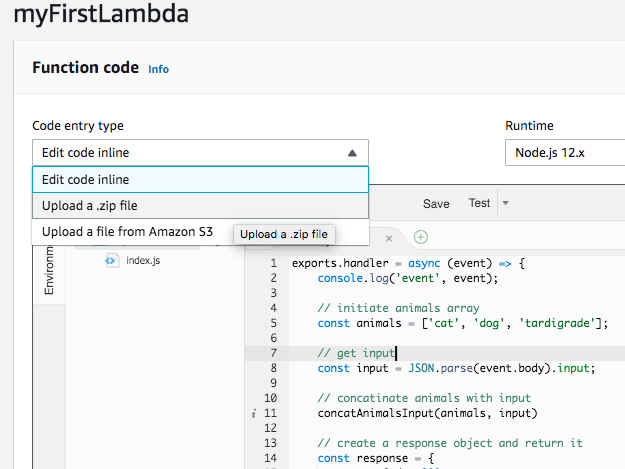Click line number 7 in the gutter
Image resolution: width=625 pixels, height=469 pixels.
coord(273,353)
